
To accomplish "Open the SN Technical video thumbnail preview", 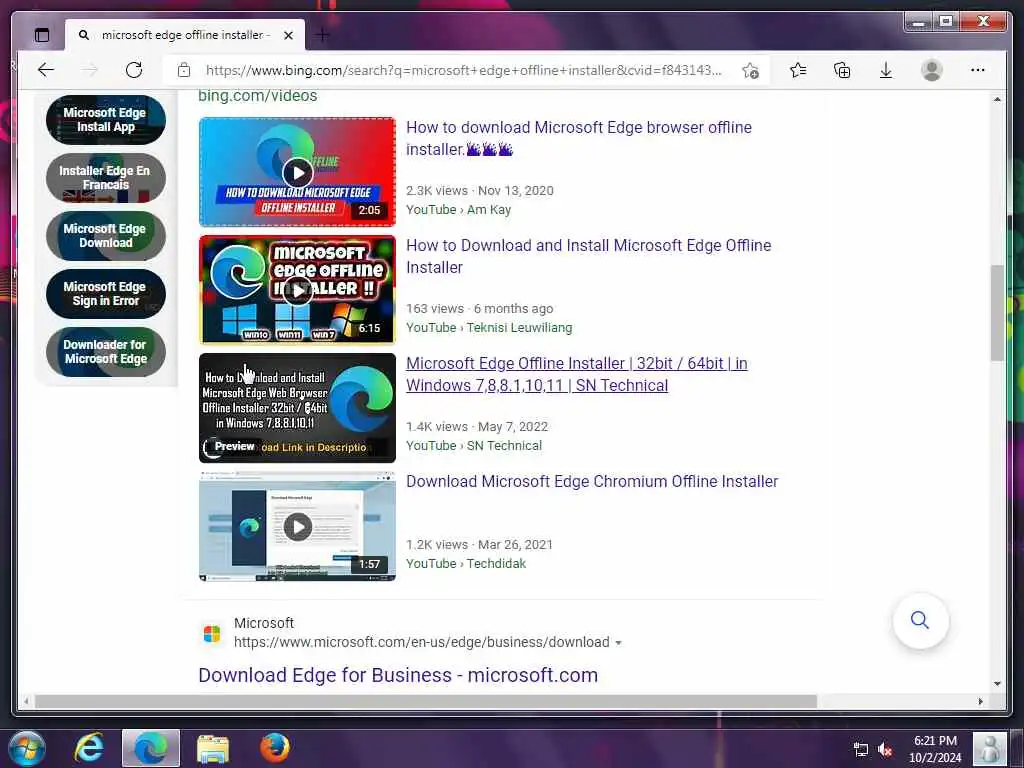I will click(x=297, y=408).
